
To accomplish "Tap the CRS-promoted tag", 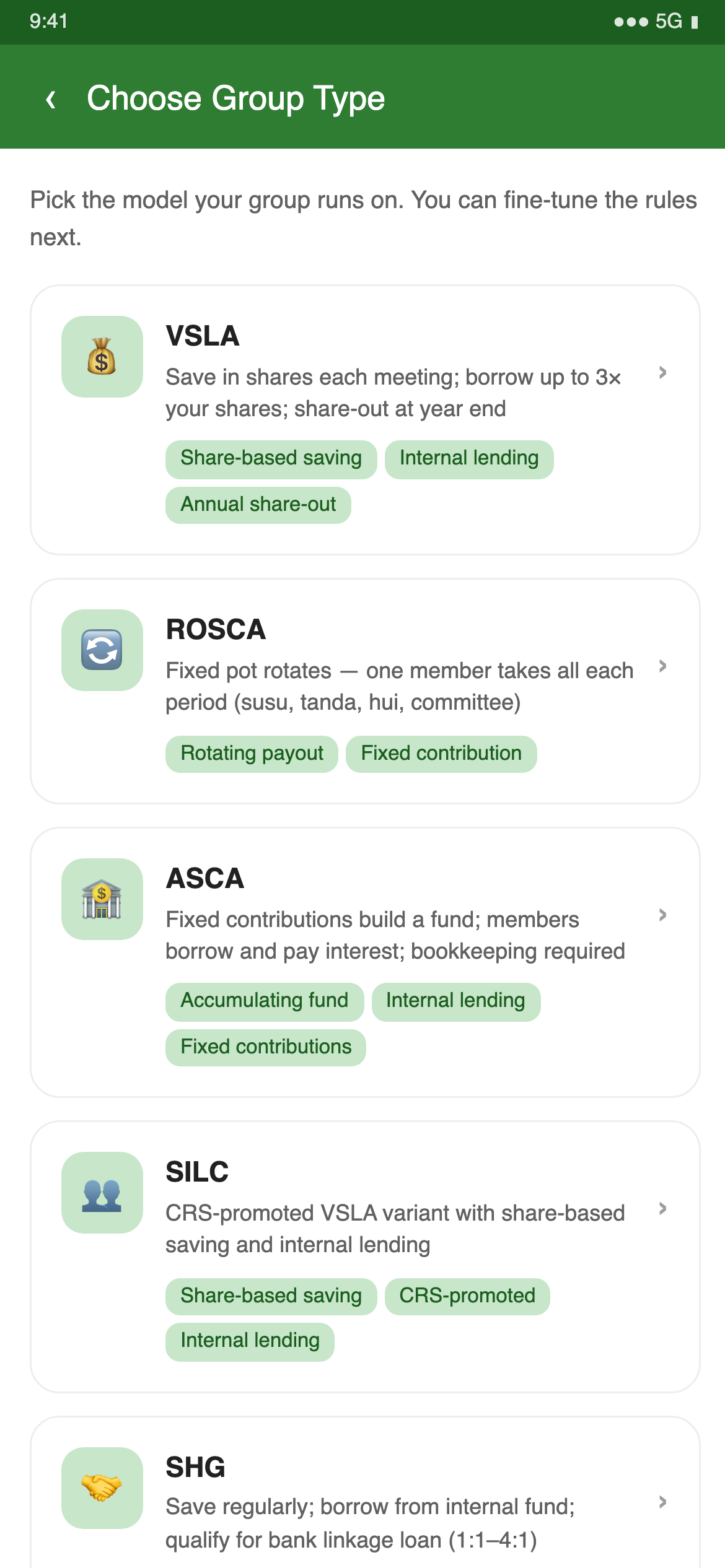I will (x=467, y=1297).
